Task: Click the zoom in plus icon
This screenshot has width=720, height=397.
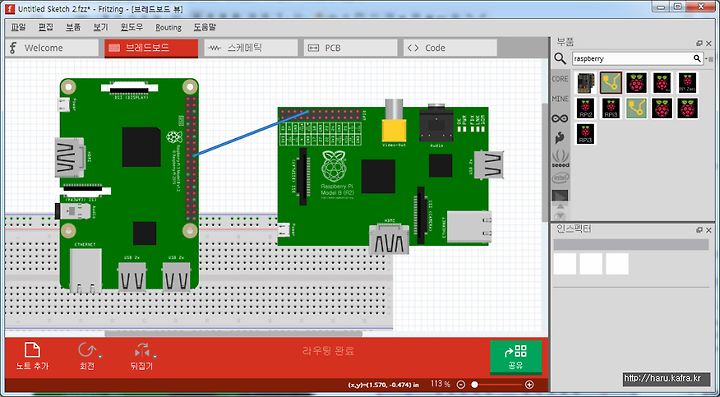Action: pos(529,385)
